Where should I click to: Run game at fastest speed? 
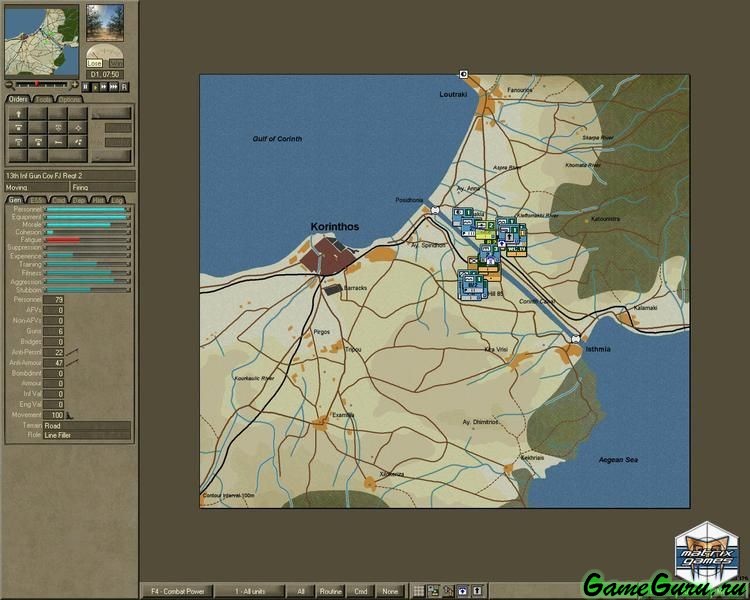tap(113, 87)
